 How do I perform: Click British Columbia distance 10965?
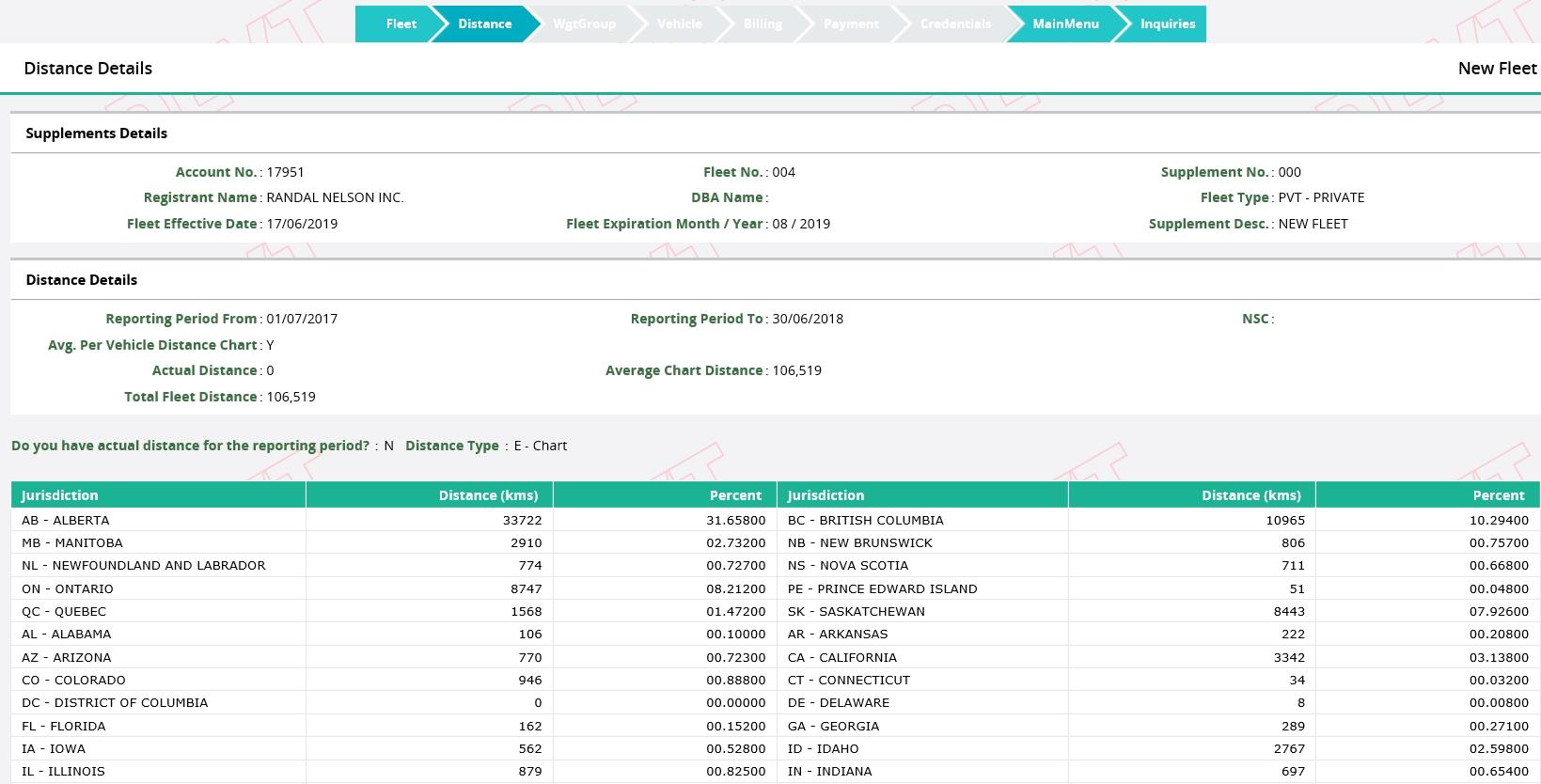click(x=1285, y=520)
